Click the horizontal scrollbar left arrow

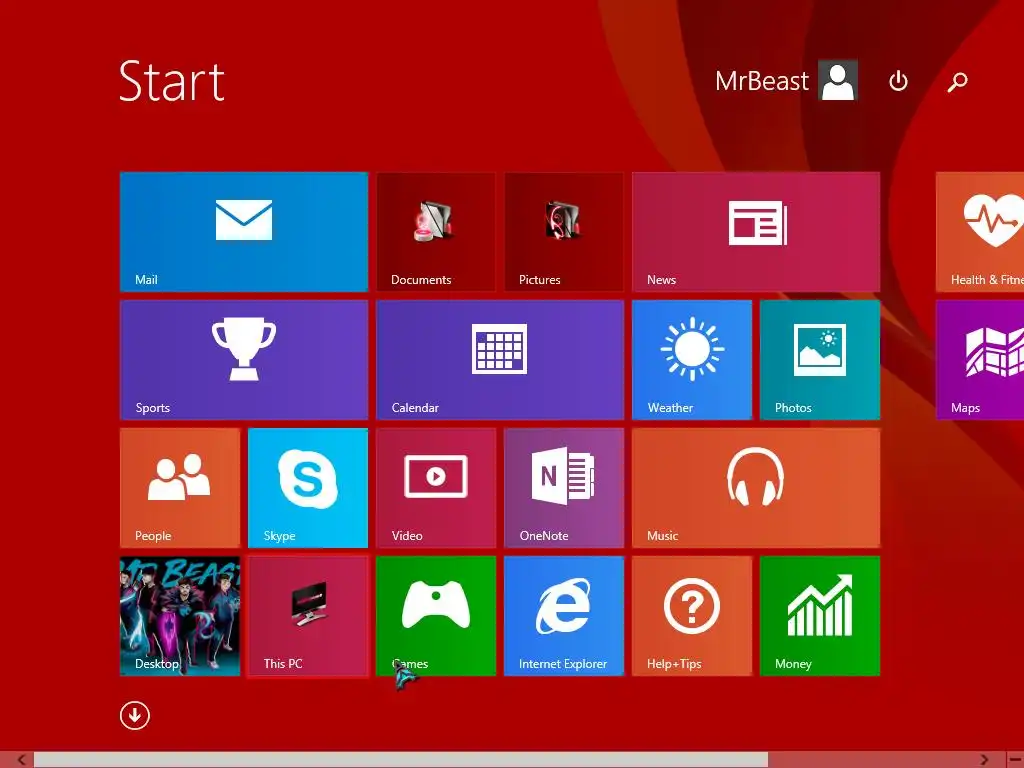point(22,760)
